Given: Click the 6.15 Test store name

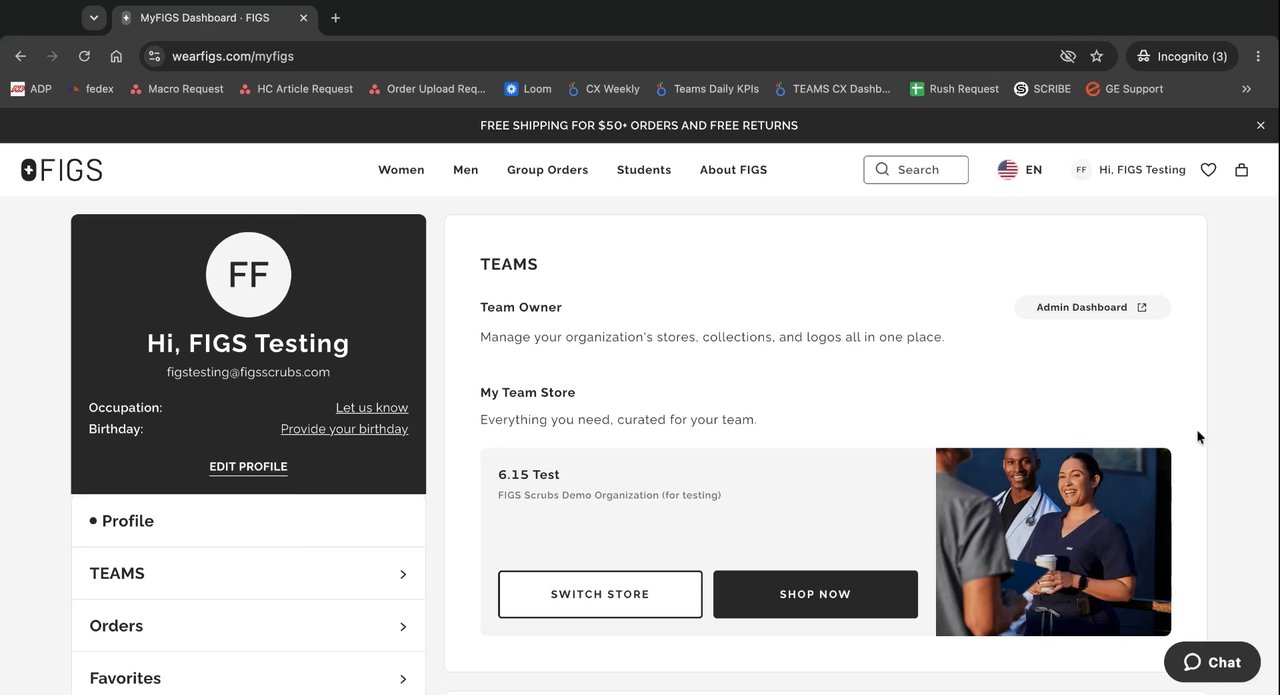Looking at the screenshot, I should (529, 474).
